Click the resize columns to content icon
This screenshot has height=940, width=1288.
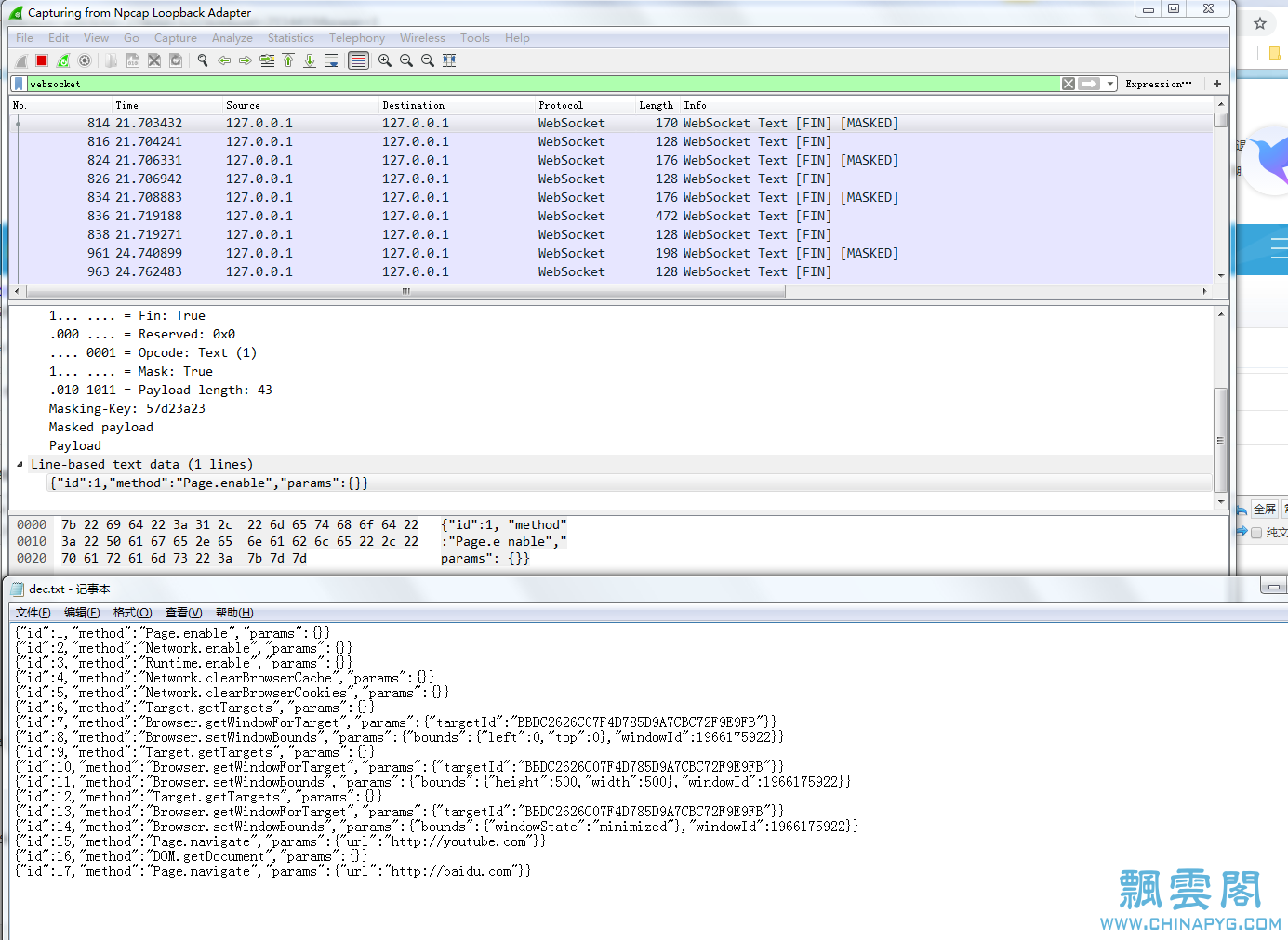449,60
